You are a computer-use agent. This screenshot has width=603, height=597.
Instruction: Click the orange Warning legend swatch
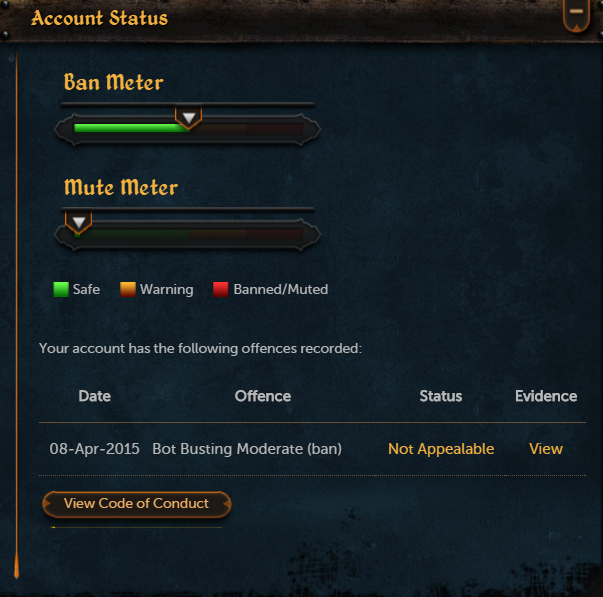128,289
